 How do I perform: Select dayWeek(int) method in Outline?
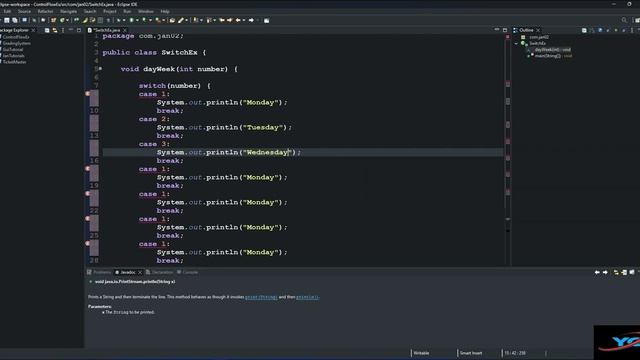(552, 50)
